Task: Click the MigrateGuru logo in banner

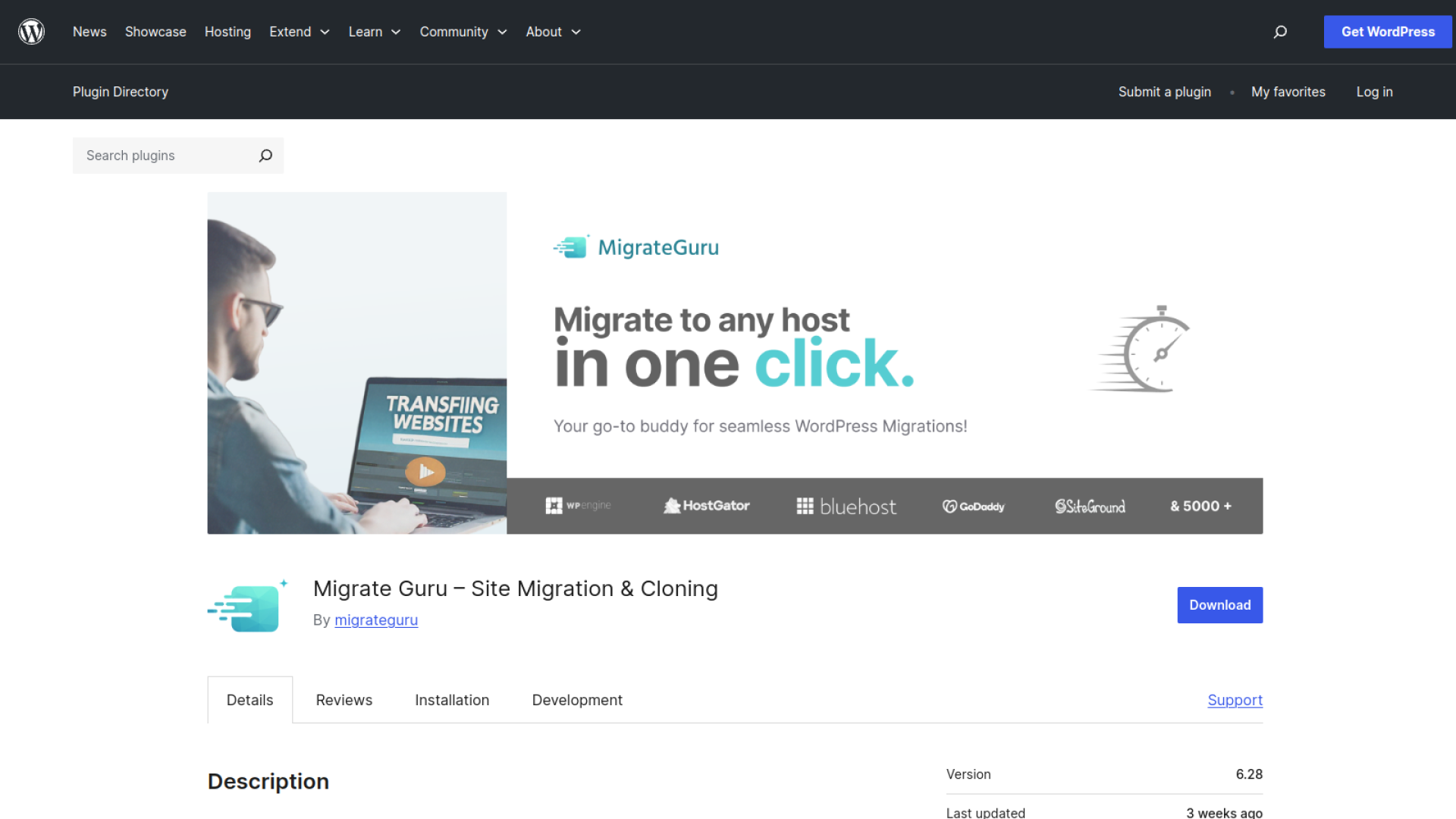Action: coord(635,247)
